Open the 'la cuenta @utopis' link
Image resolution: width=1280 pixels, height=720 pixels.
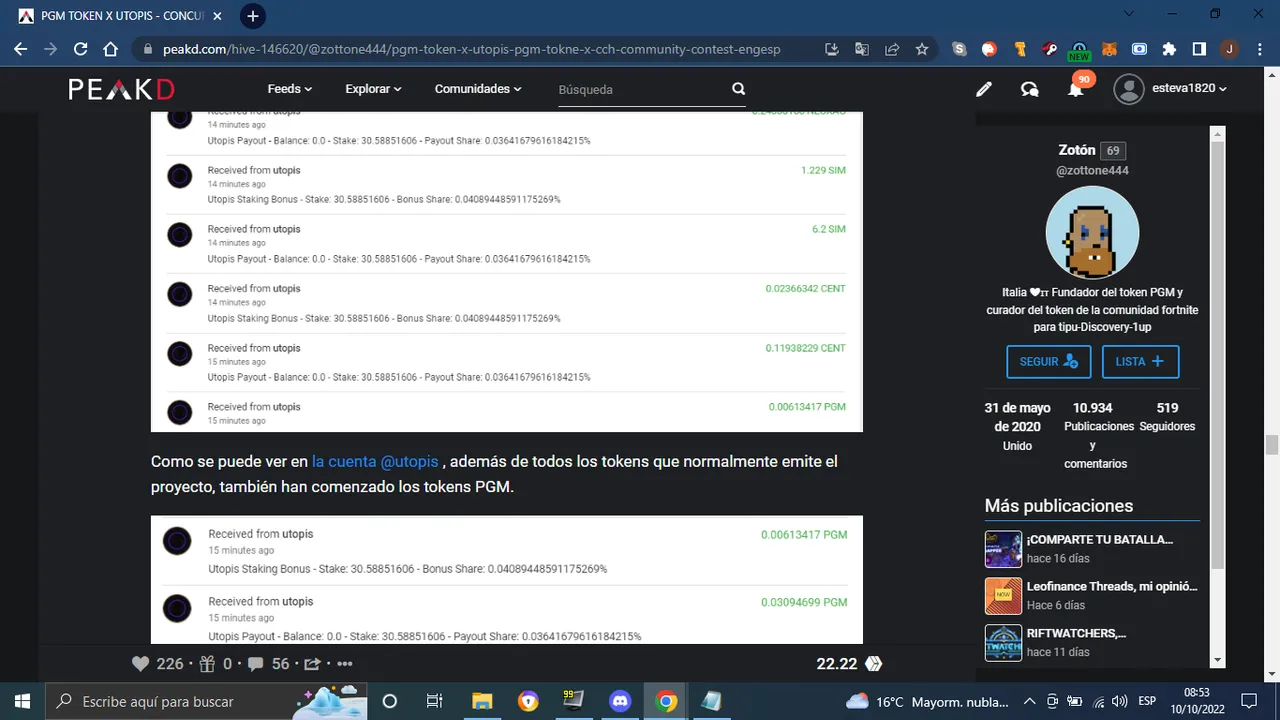(x=375, y=461)
